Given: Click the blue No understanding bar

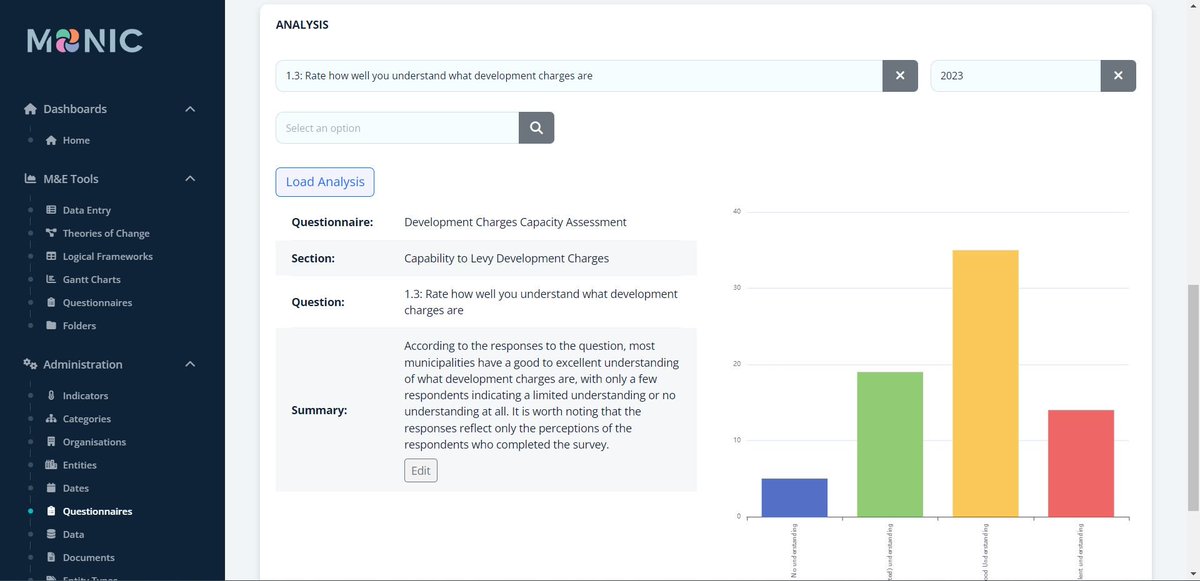Looking at the screenshot, I should tap(794, 498).
